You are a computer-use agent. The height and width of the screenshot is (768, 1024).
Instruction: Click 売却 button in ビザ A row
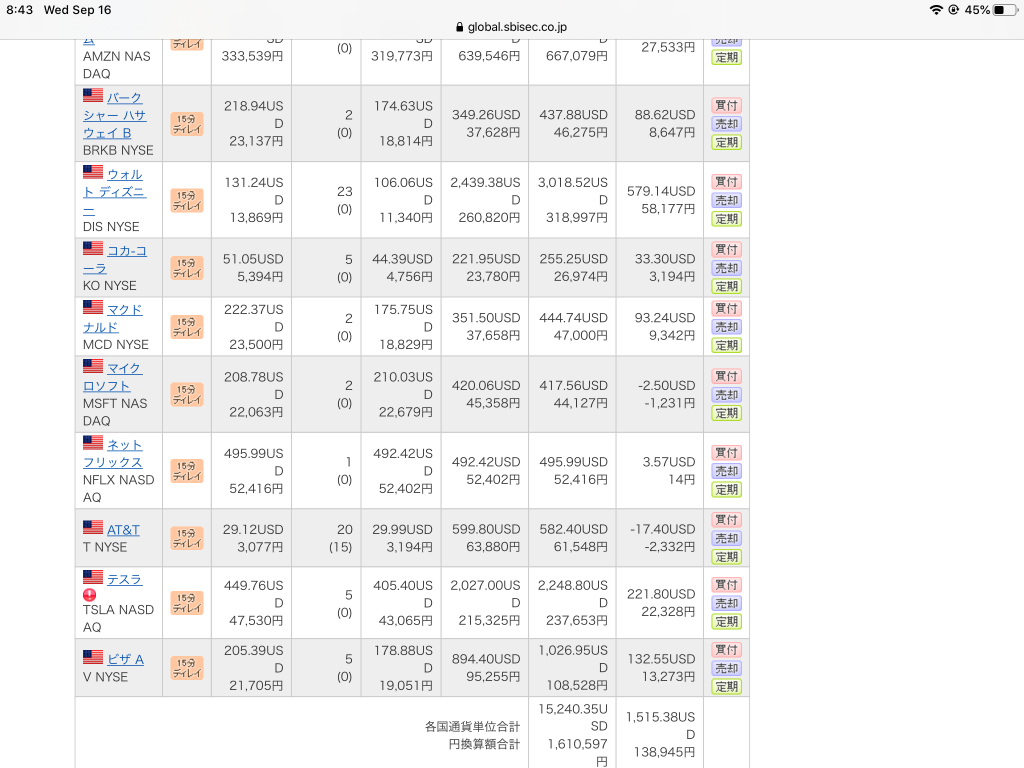[x=726, y=668]
